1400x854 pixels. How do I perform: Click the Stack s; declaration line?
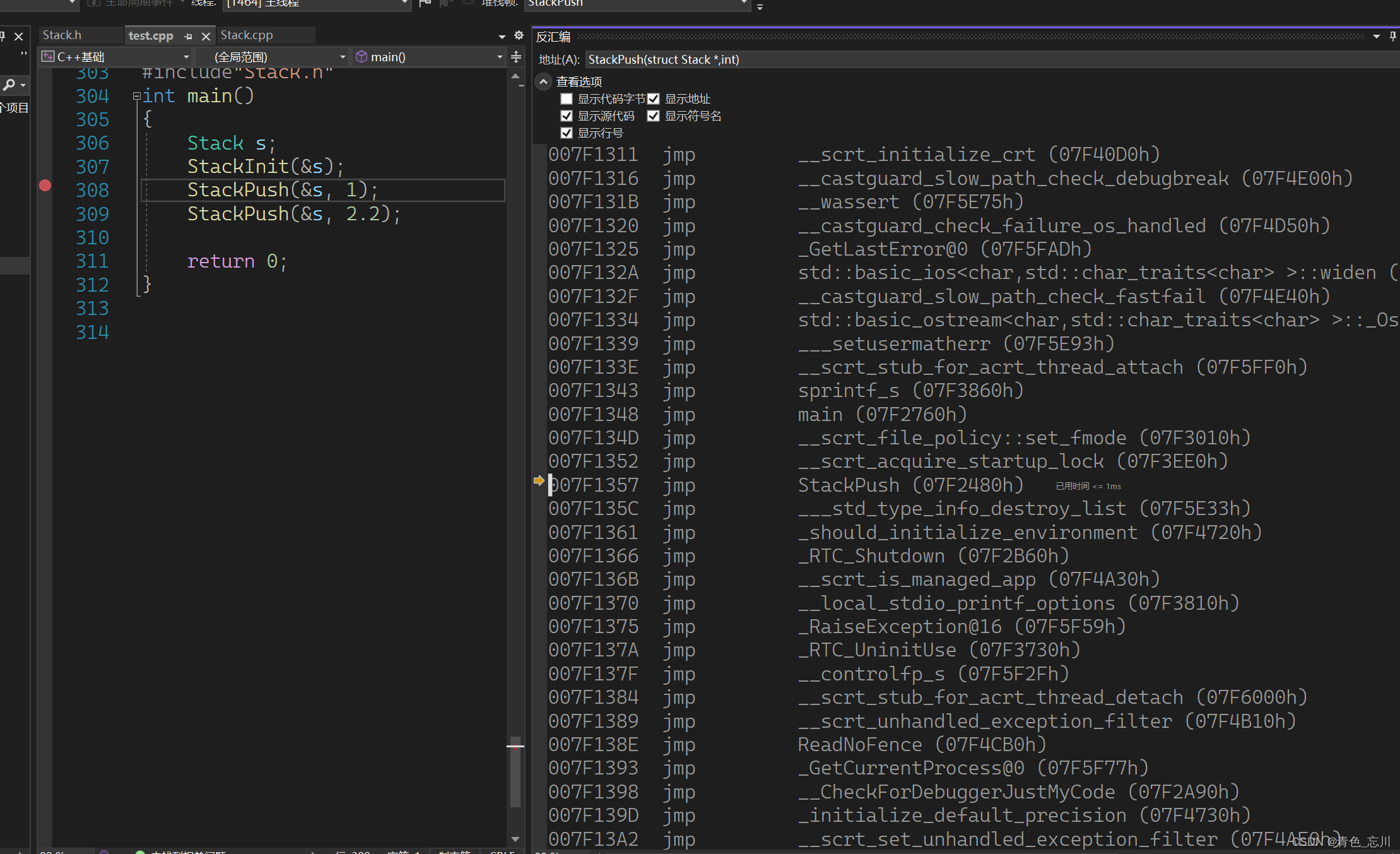tap(232, 143)
